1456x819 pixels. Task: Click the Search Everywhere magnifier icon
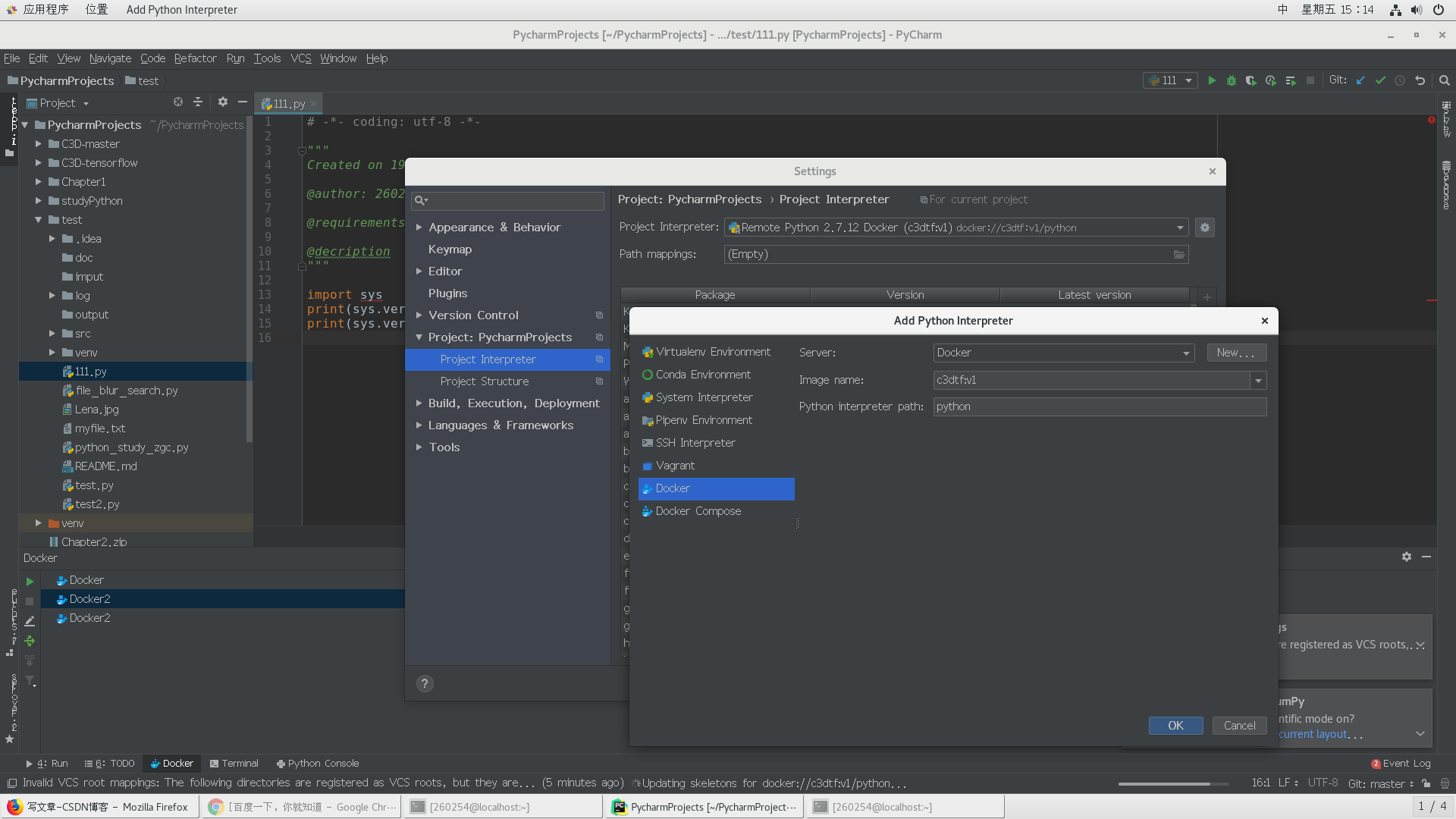point(1445,80)
